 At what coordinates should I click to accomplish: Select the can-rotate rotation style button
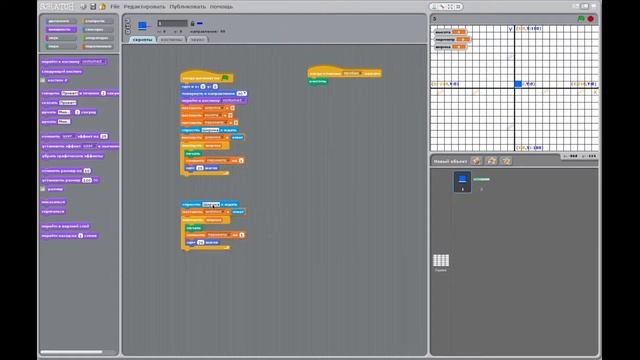127,20
